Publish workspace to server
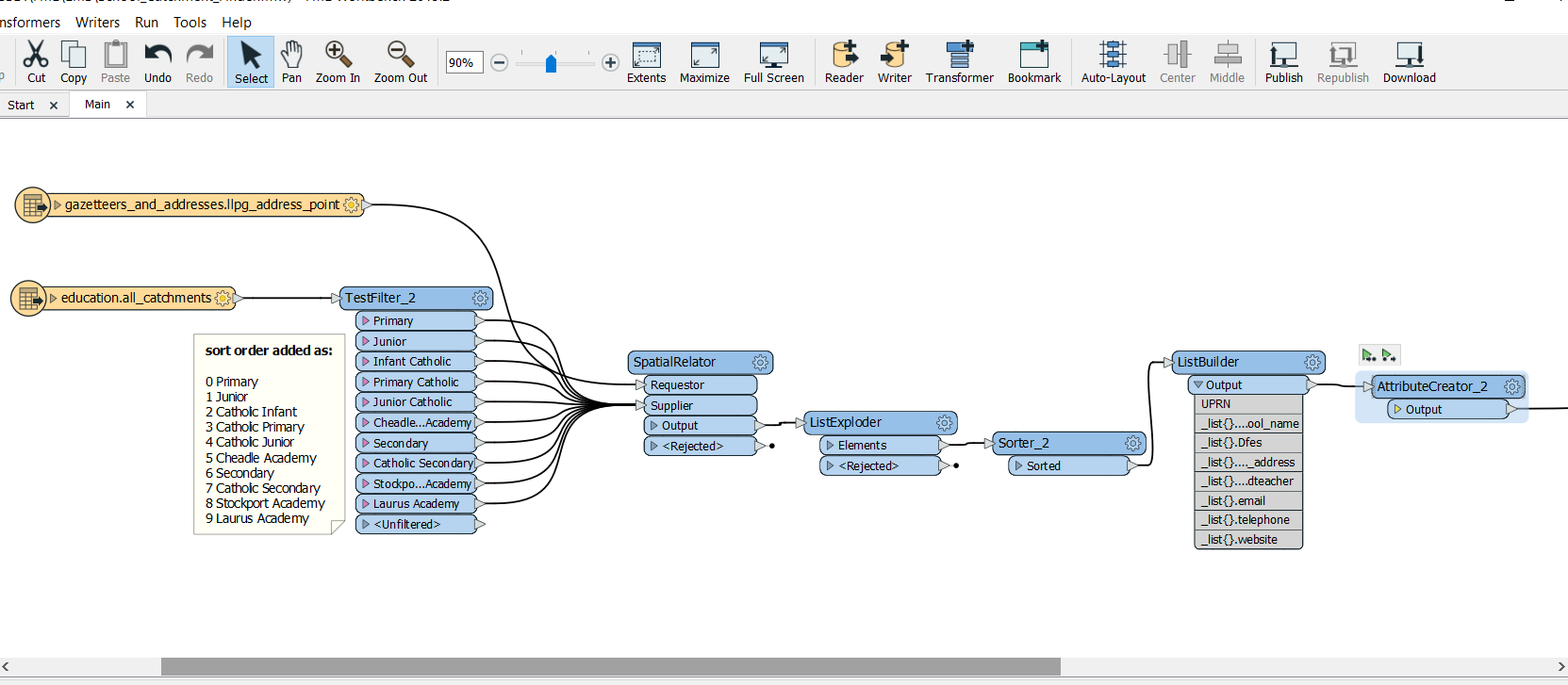The height and width of the screenshot is (685, 1568). [x=1283, y=62]
